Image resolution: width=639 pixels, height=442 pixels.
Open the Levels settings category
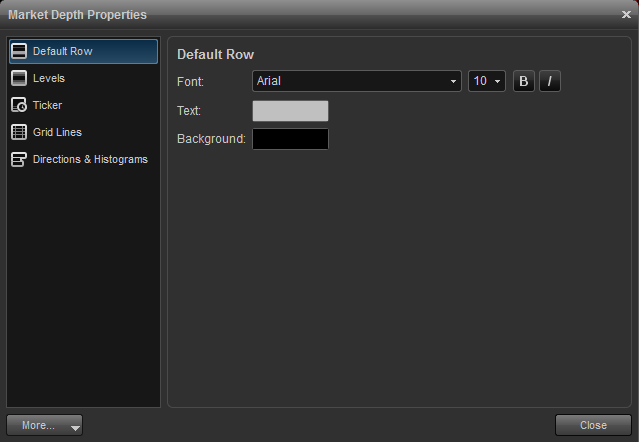[x=49, y=78]
